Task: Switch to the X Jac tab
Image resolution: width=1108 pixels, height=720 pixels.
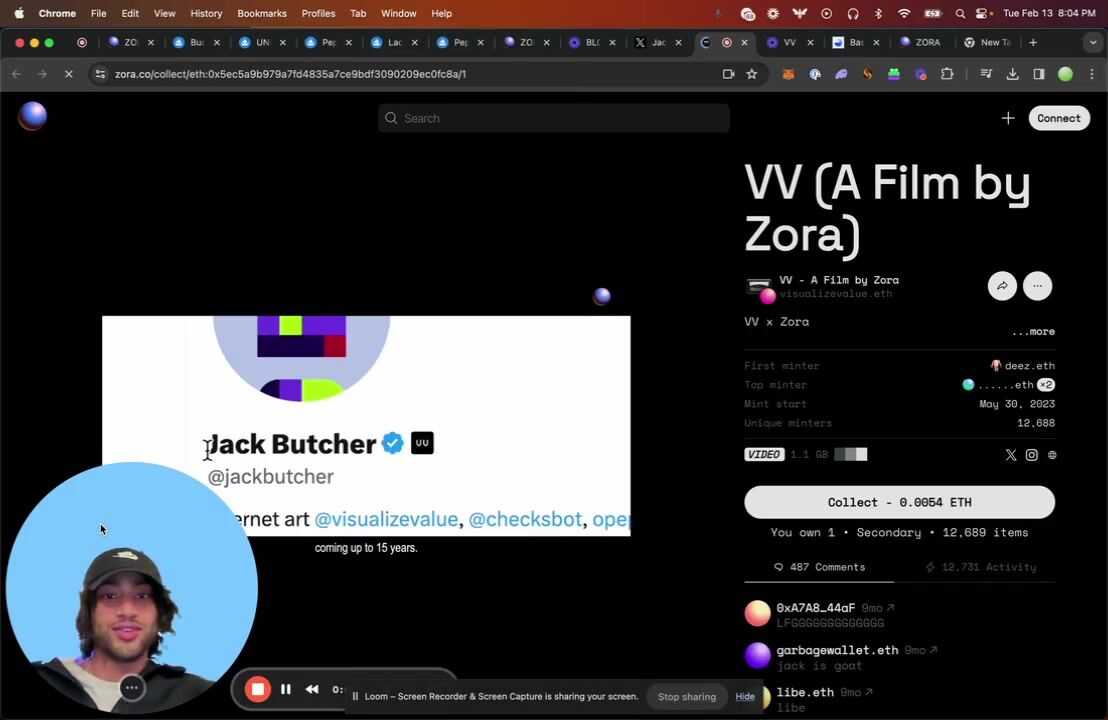Action: click(657, 42)
